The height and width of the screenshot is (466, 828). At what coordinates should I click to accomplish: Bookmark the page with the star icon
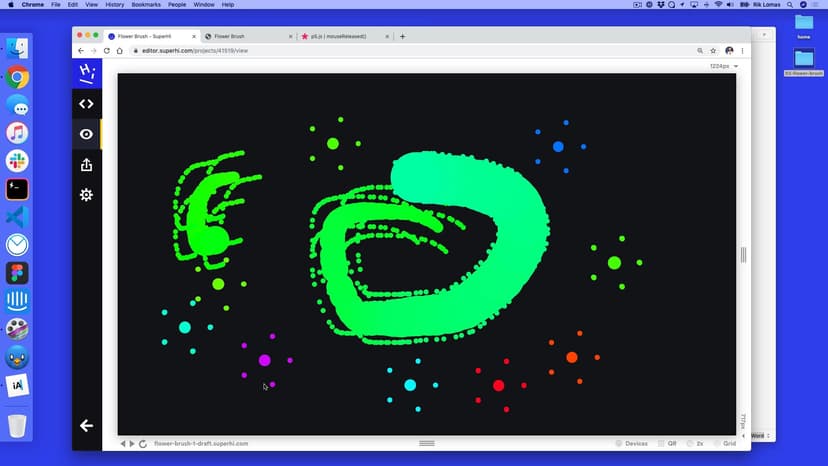pos(713,50)
